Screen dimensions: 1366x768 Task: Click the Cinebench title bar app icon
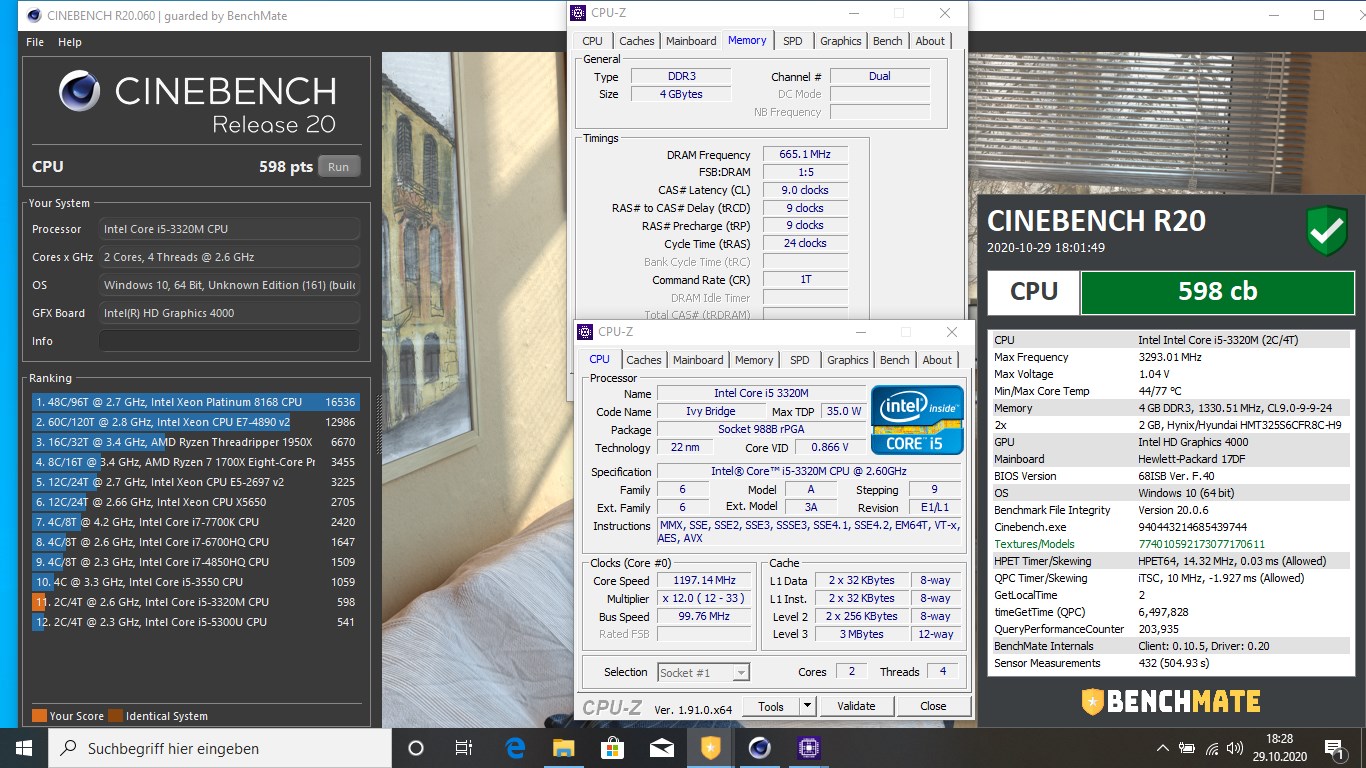[34, 15]
